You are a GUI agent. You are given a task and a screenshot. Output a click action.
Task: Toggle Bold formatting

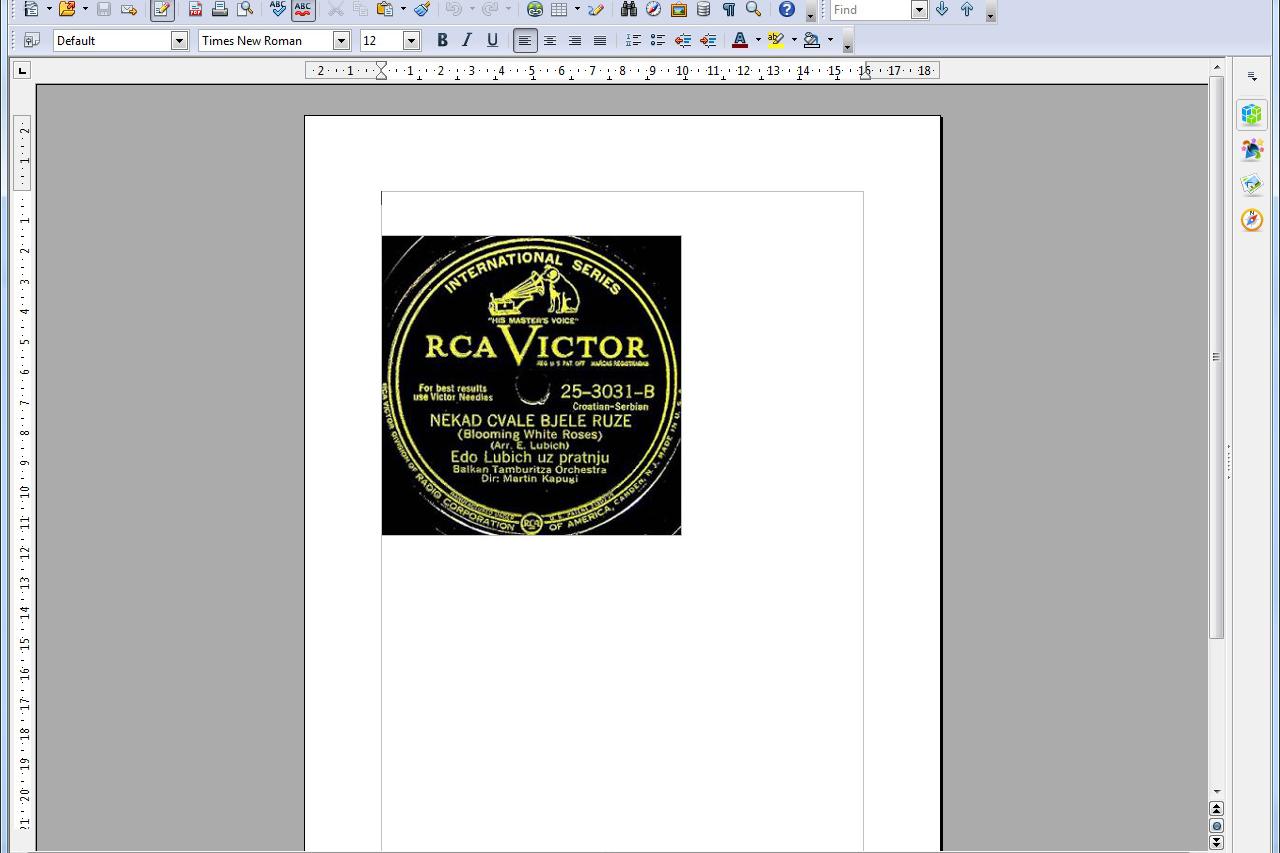(x=442, y=41)
